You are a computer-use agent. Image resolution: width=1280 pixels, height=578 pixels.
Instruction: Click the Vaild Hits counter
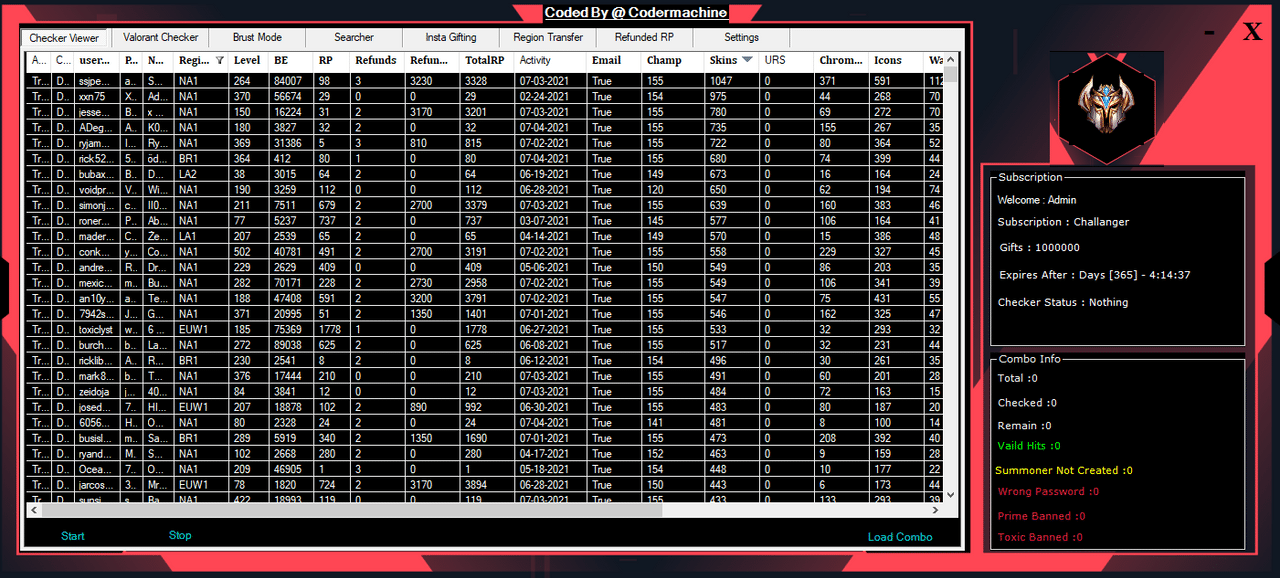click(1029, 446)
